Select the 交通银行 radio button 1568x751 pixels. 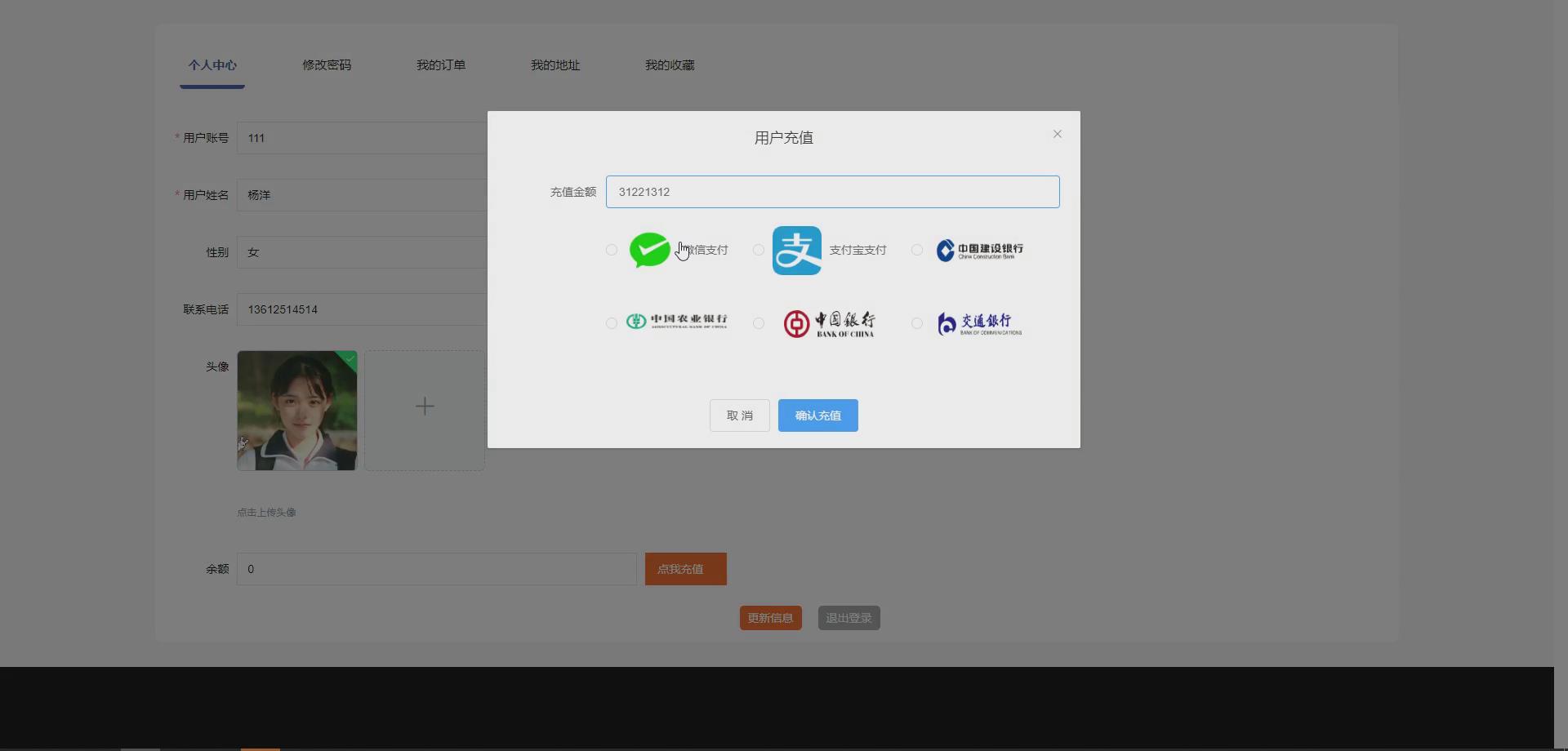[x=915, y=323]
